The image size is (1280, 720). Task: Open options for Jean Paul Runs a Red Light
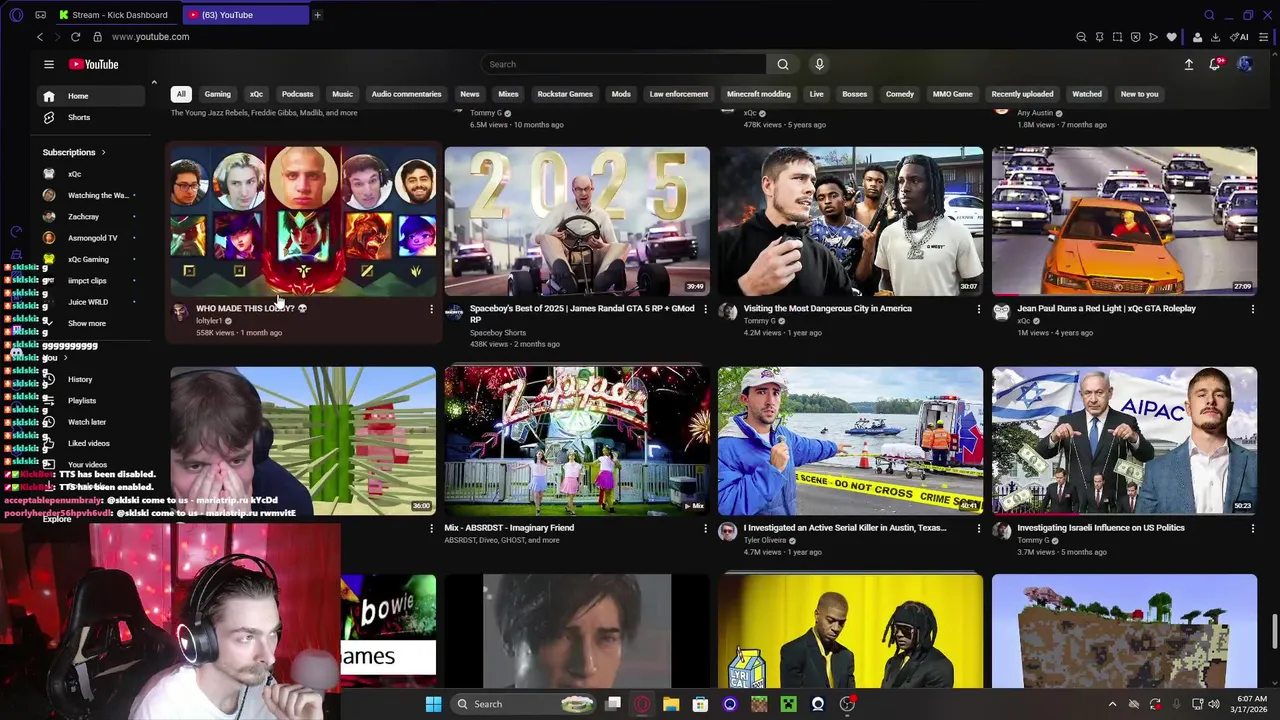[1252, 309]
